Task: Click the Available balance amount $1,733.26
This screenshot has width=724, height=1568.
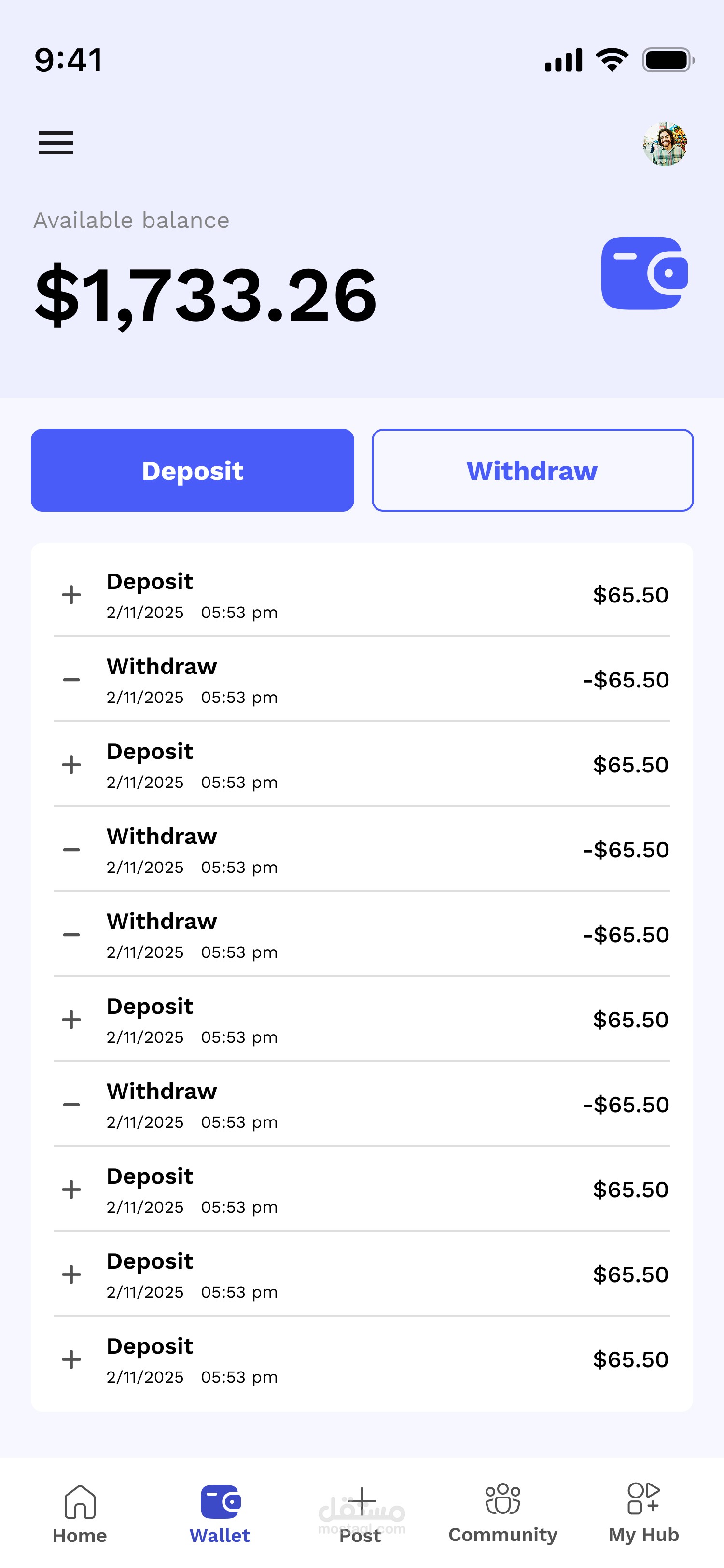Action: click(x=206, y=295)
